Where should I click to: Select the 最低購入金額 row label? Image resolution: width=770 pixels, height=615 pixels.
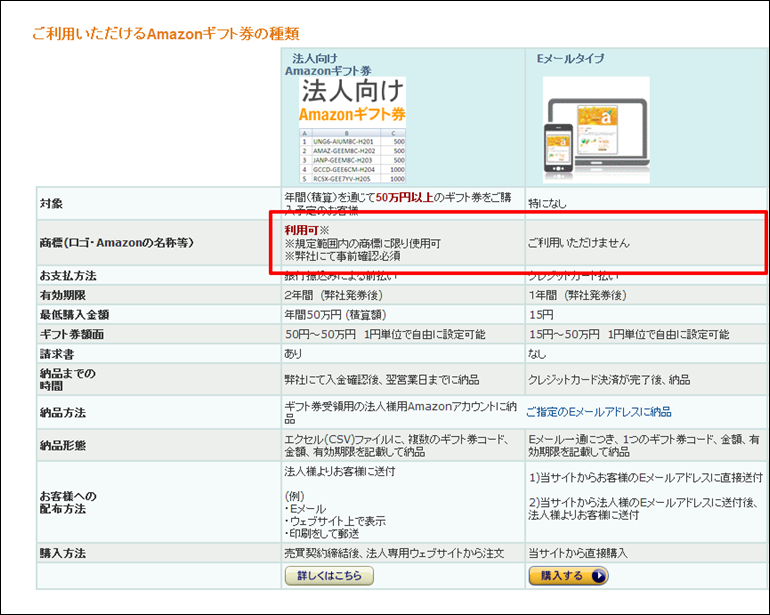pyautogui.click(x=74, y=315)
